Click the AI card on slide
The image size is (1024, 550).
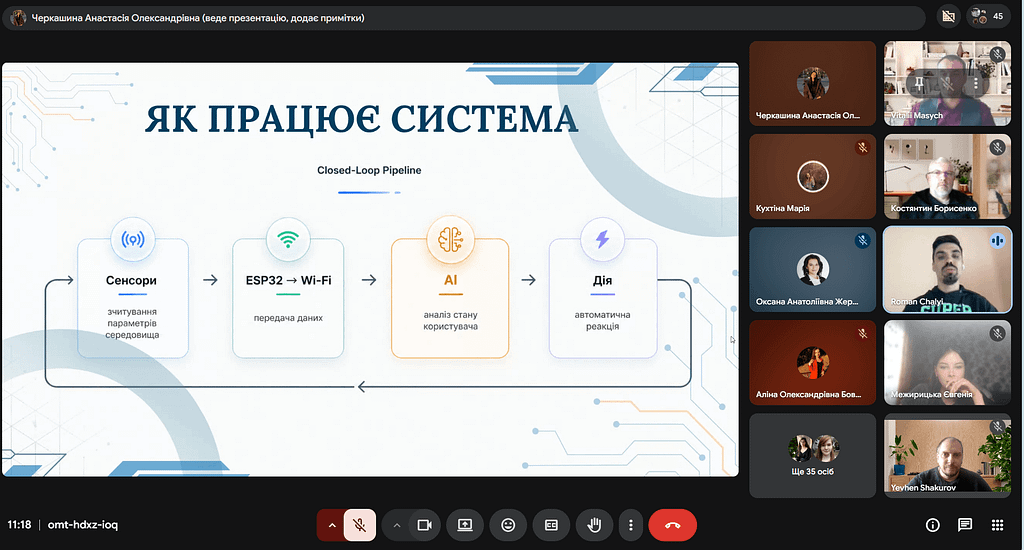(x=450, y=298)
